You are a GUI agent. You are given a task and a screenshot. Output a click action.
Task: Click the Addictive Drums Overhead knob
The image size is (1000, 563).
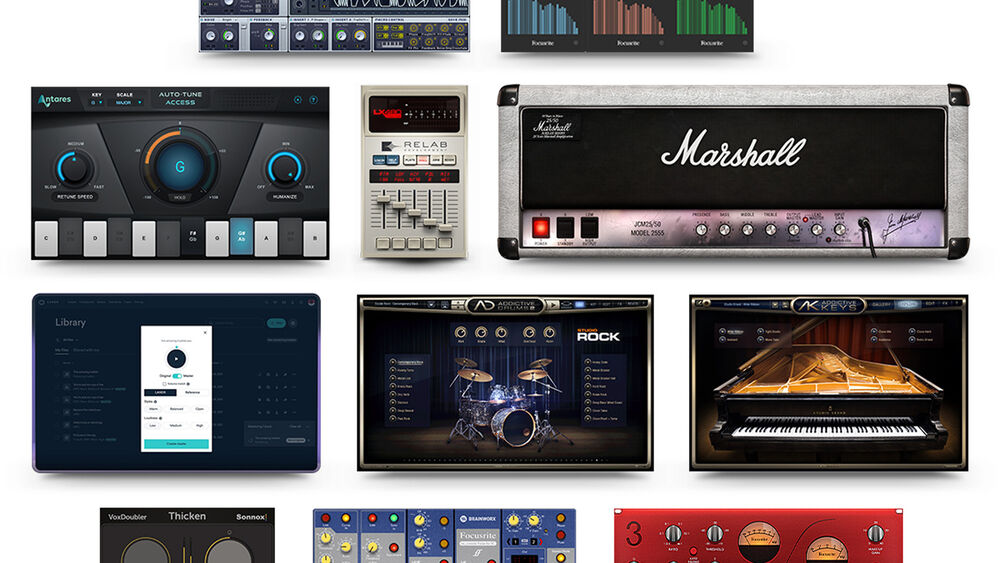[x=529, y=333]
